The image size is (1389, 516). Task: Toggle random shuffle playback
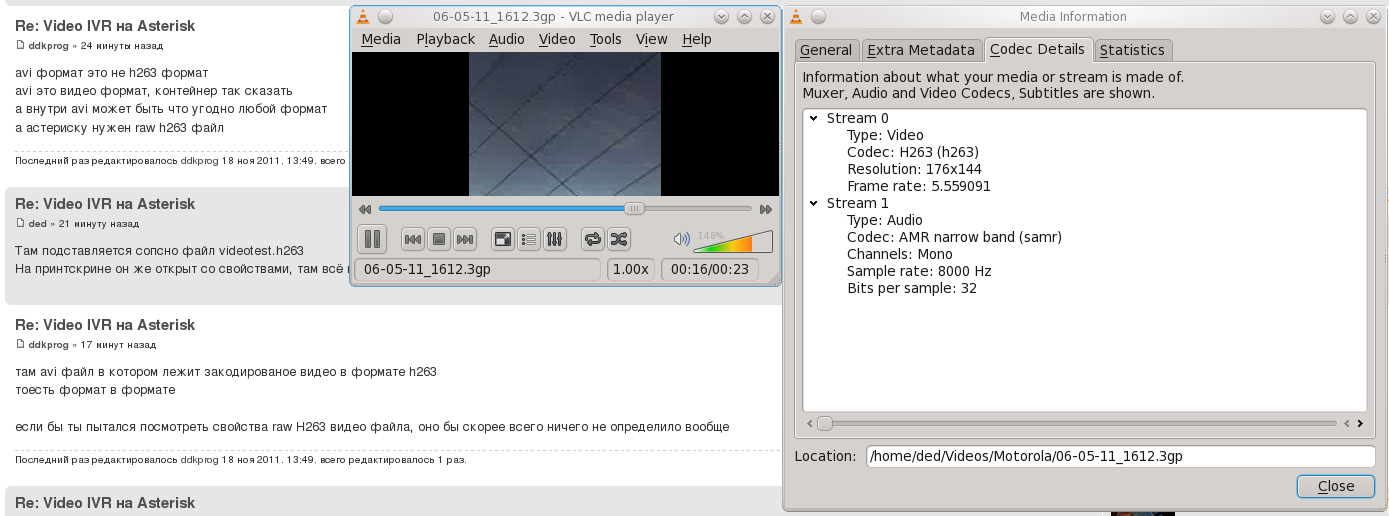click(619, 239)
